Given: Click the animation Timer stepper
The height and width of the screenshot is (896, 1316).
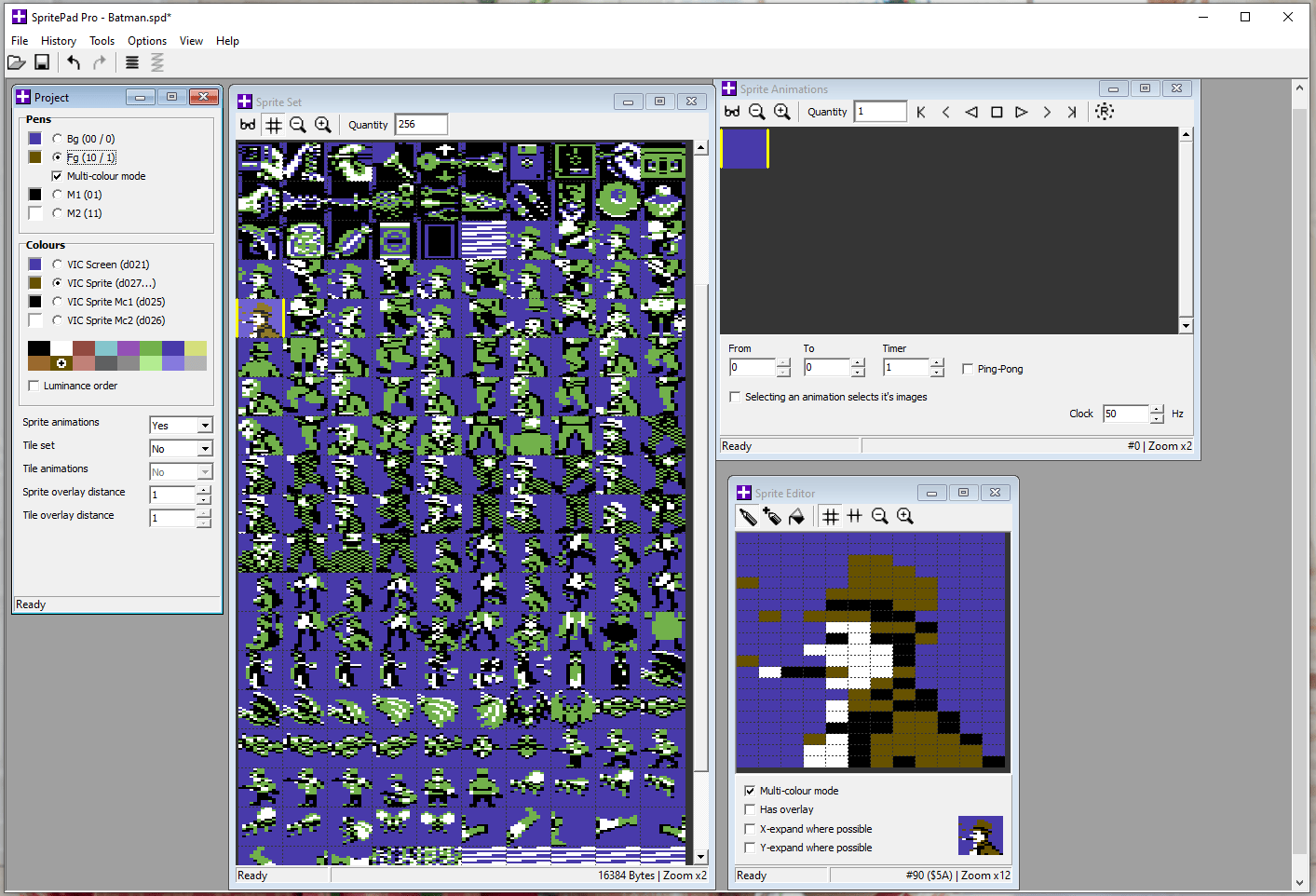Looking at the screenshot, I should (x=937, y=368).
